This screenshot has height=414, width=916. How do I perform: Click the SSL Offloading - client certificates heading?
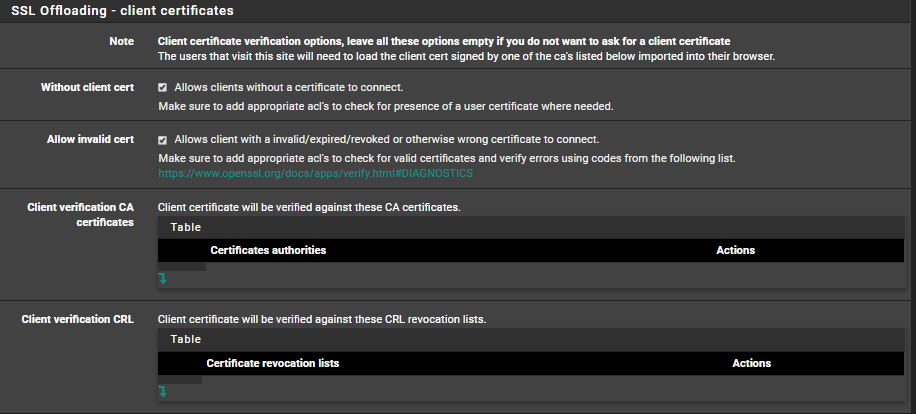[x=122, y=11]
